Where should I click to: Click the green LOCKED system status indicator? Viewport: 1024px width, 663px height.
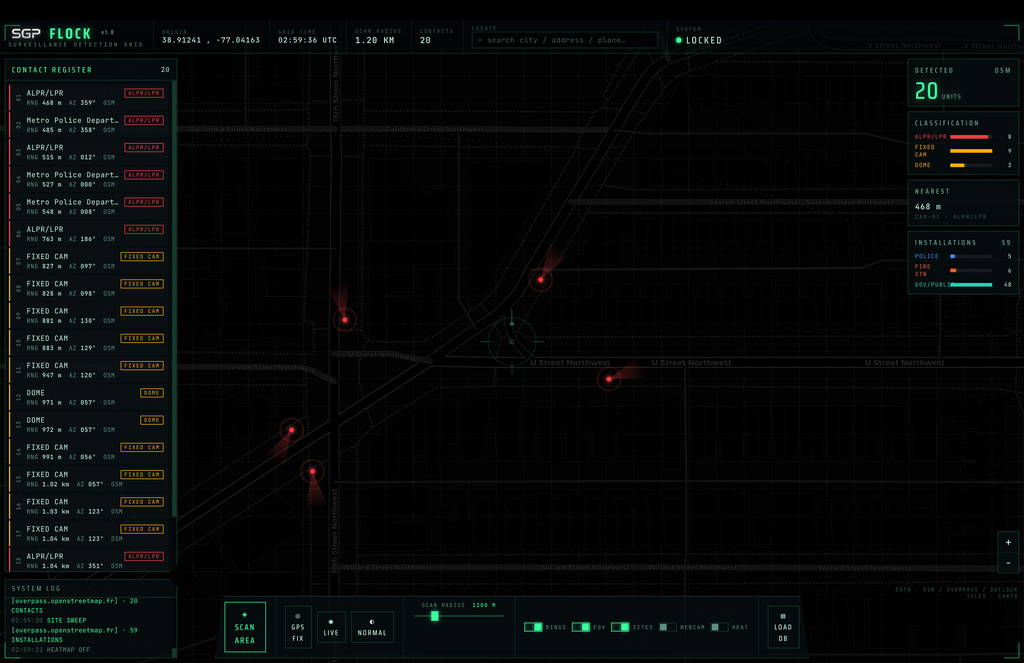[699, 40]
